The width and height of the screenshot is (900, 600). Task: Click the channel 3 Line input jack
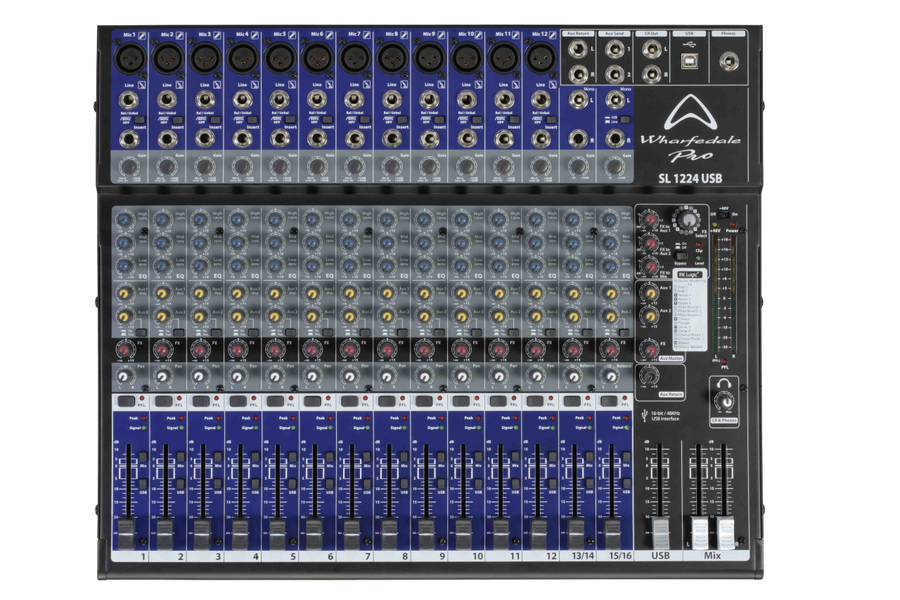coord(205,100)
